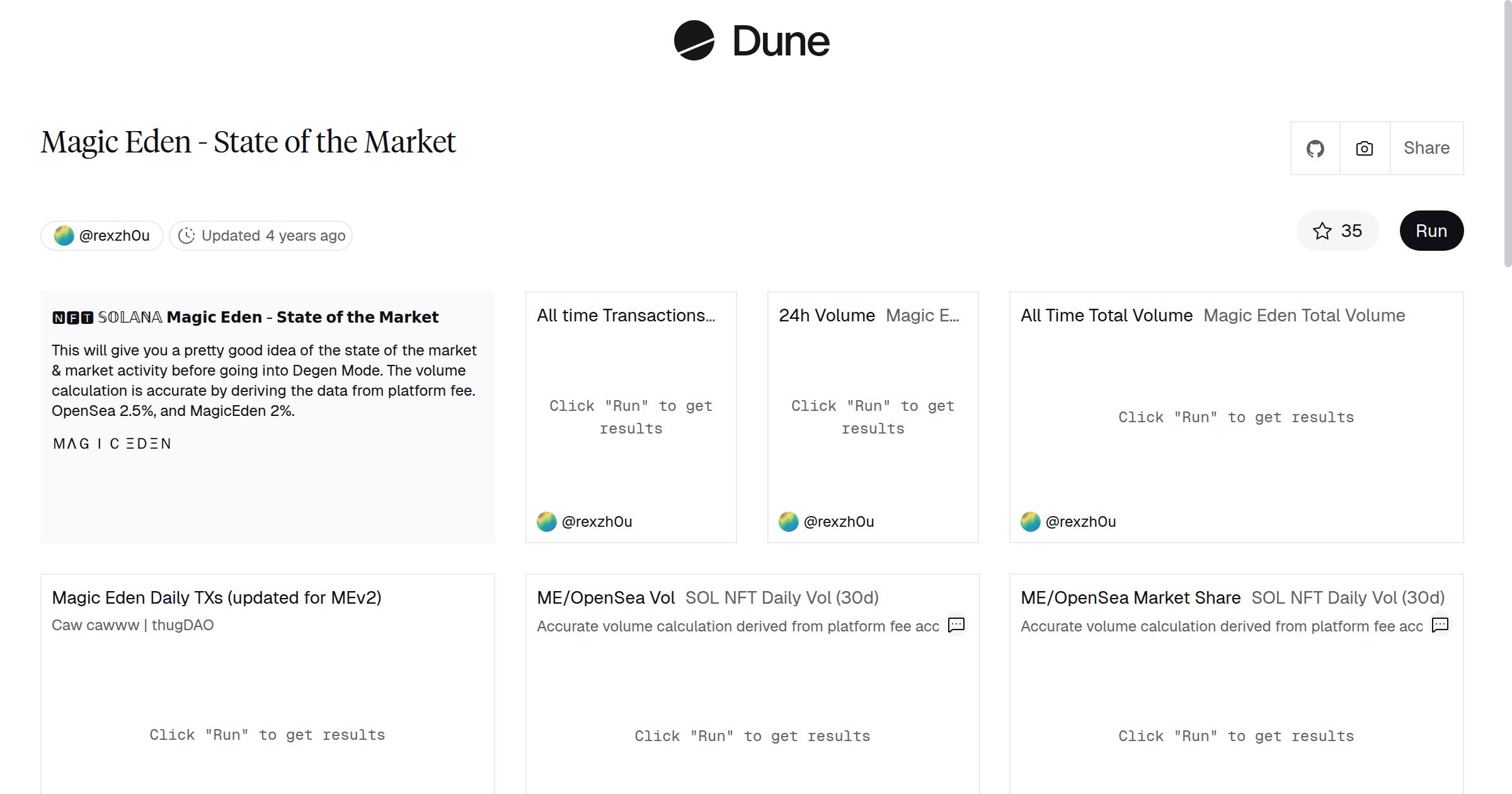The height and width of the screenshot is (794, 1512).
Task: Click the camera screenshot icon
Action: click(x=1363, y=147)
